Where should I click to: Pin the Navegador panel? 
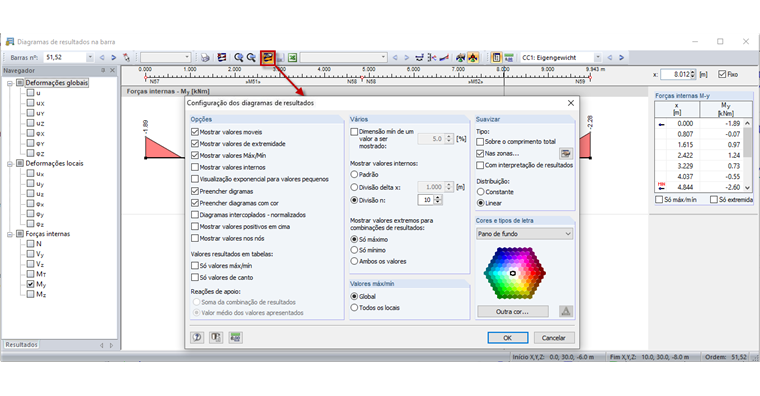point(103,70)
